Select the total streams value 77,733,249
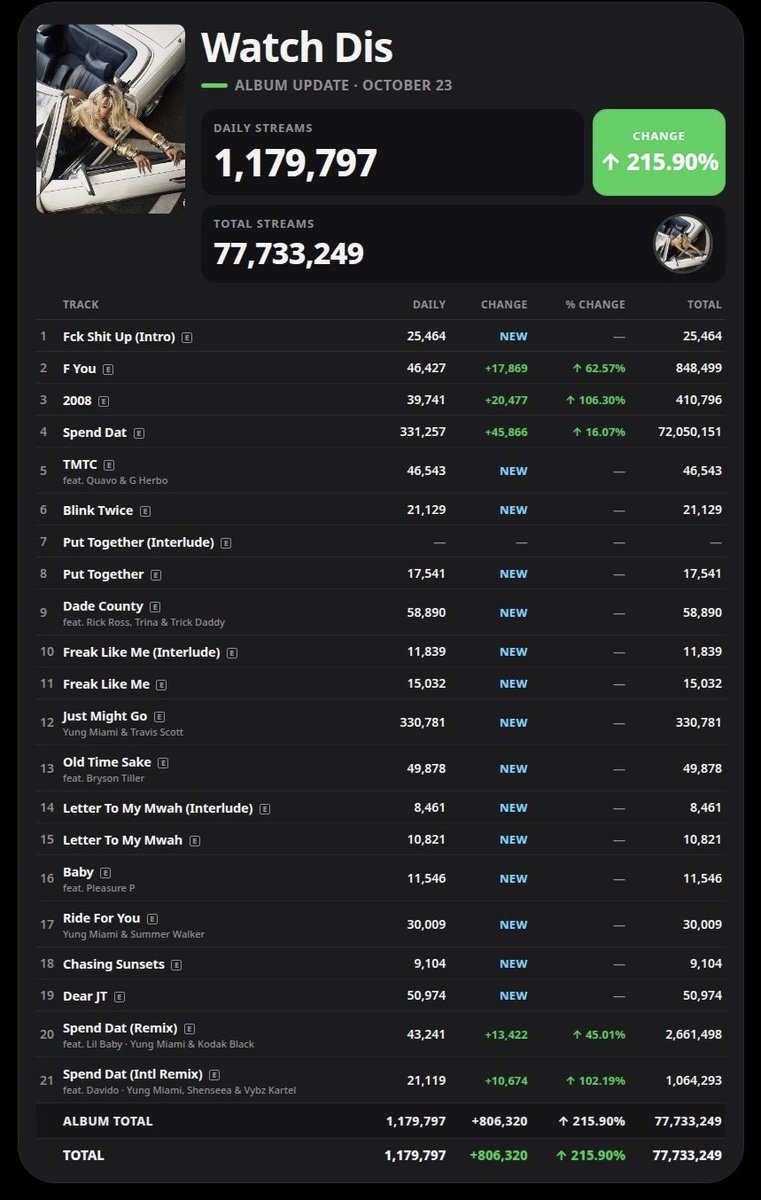Image resolution: width=761 pixels, height=1200 pixels. pyautogui.click(x=288, y=252)
